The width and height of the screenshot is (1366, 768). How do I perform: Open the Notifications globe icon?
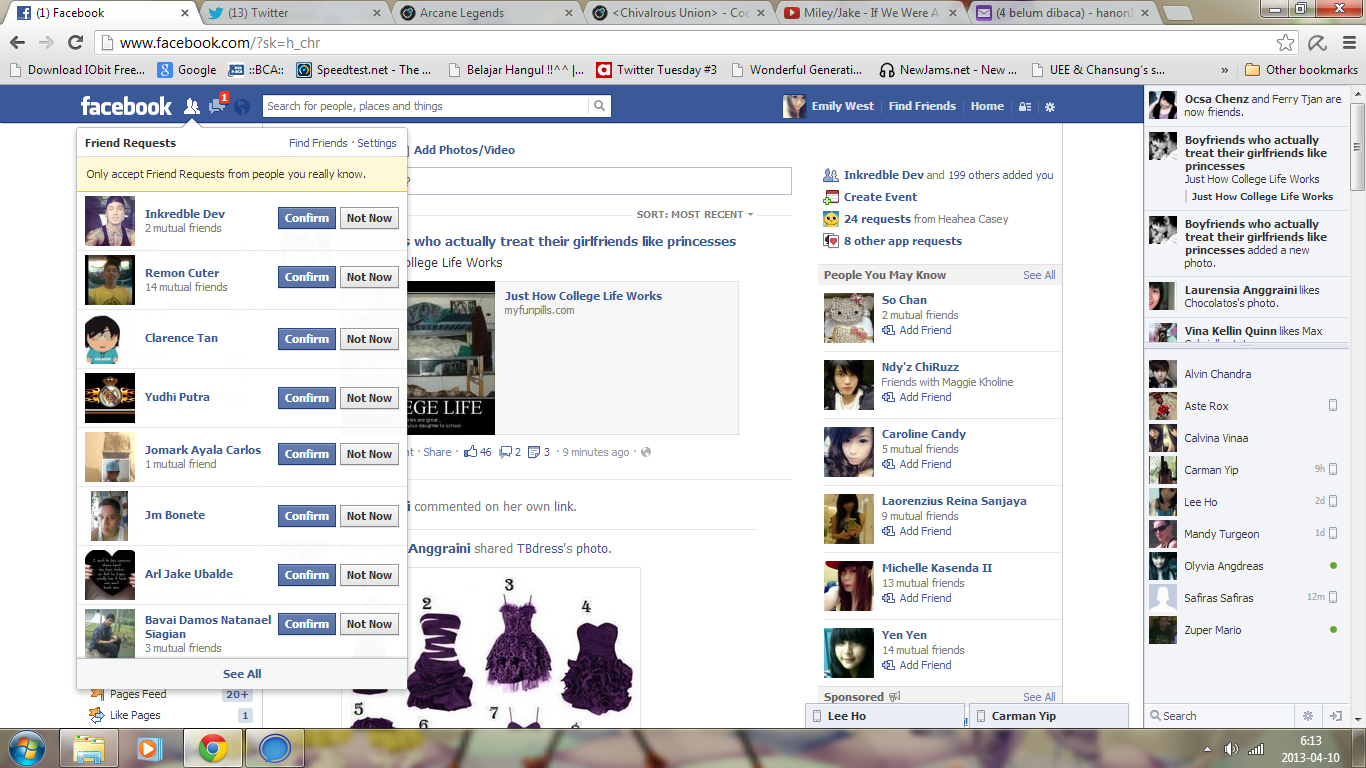coord(242,106)
